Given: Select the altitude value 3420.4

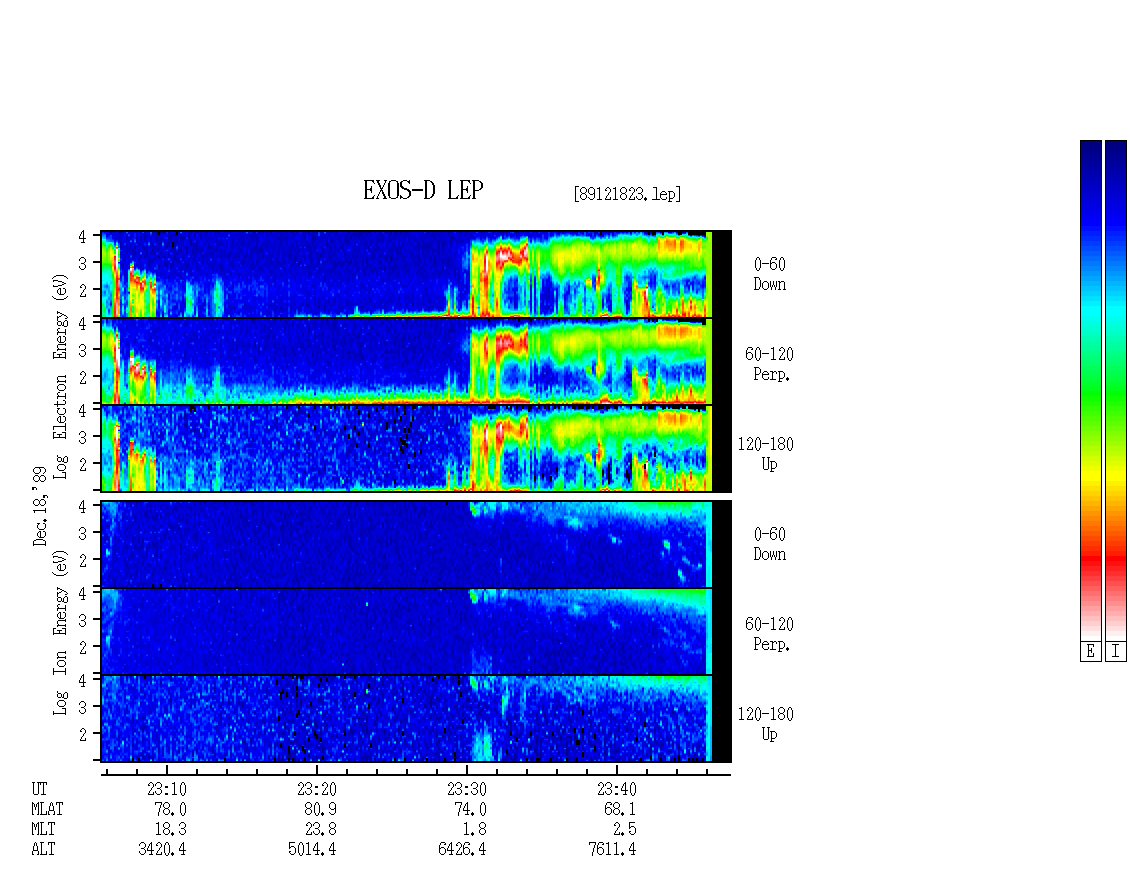Looking at the screenshot, I should point(162,849).
